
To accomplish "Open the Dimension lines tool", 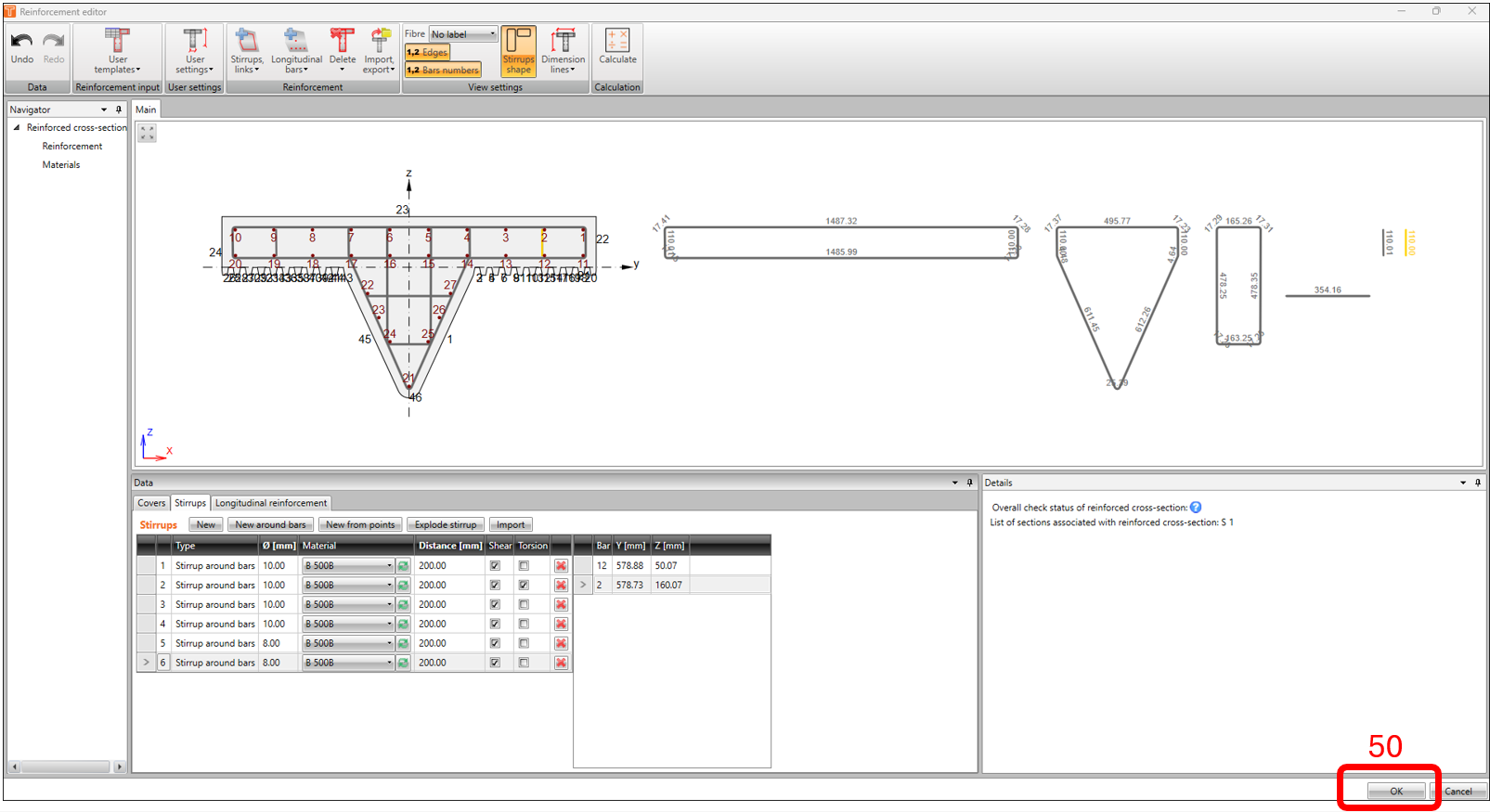I will point(563,50).
